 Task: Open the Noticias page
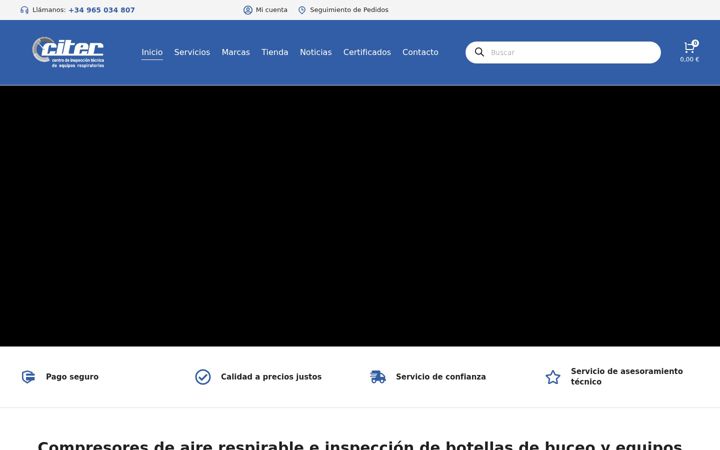[x=315, y=52]
